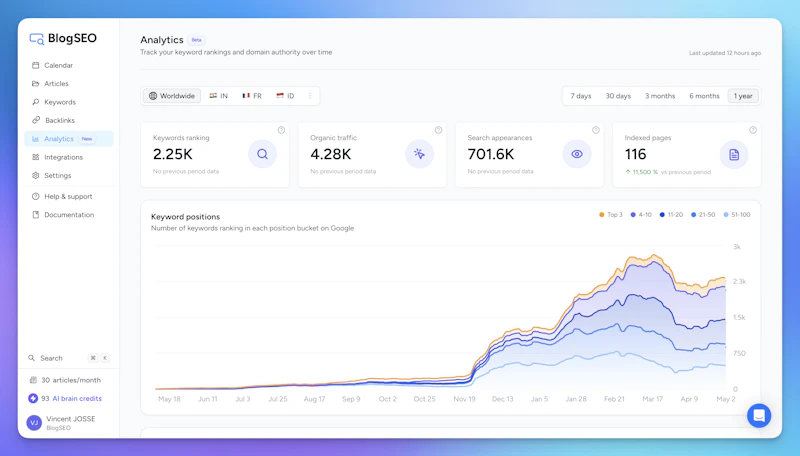Click the 116 indexed pages value
This screenshot has height=456, width=800.
click(635, 154)
